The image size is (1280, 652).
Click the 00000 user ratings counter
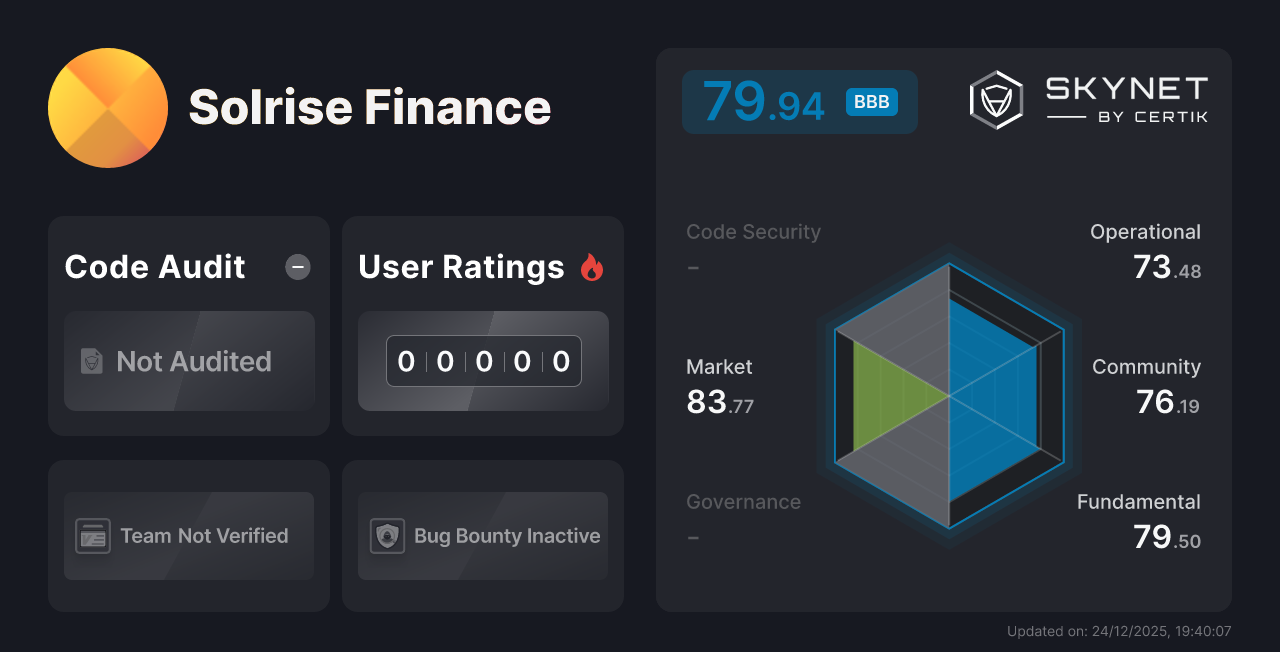point(483,361)
